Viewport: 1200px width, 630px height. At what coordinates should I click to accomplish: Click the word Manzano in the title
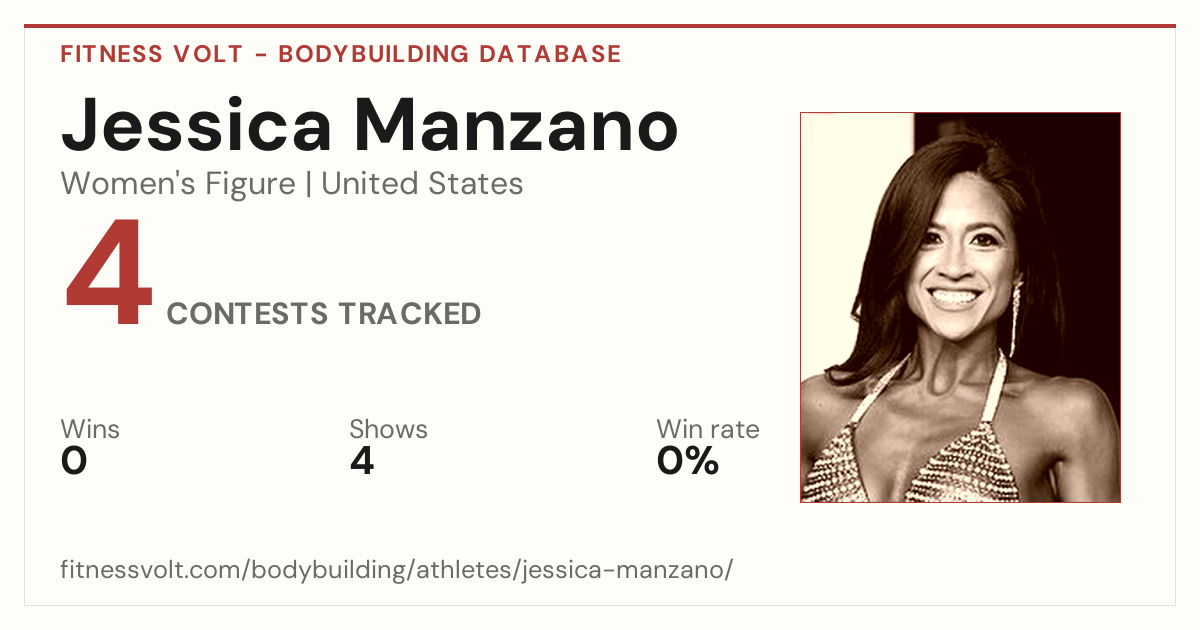[x=516, y=126]
